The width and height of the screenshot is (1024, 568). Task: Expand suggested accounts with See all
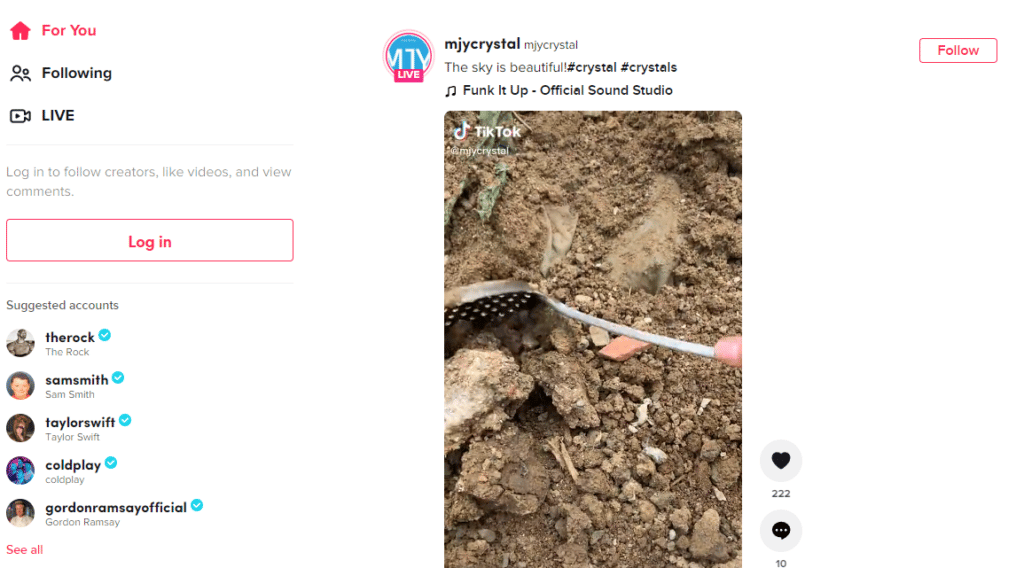tap(25, 550)
